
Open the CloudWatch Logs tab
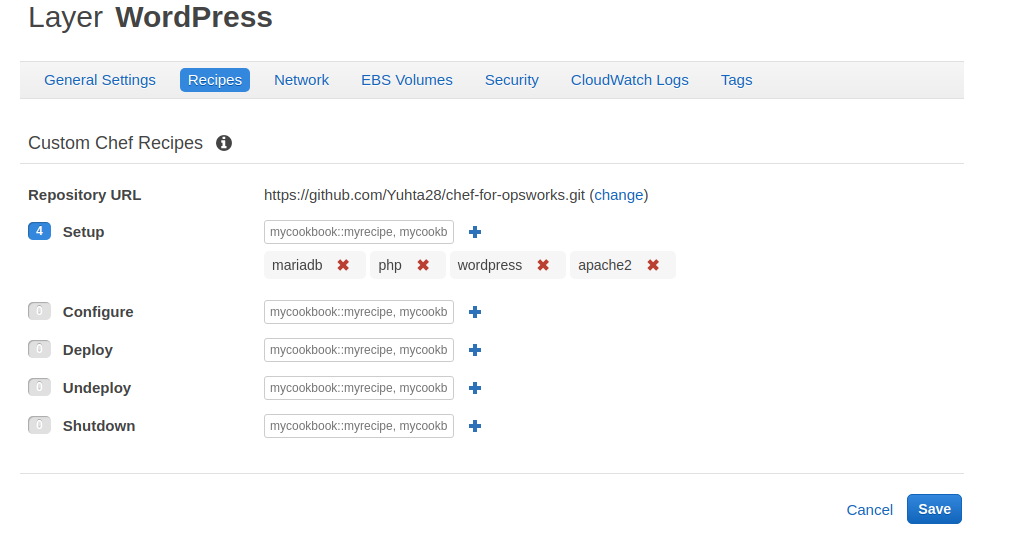click(x=630, y=80)
